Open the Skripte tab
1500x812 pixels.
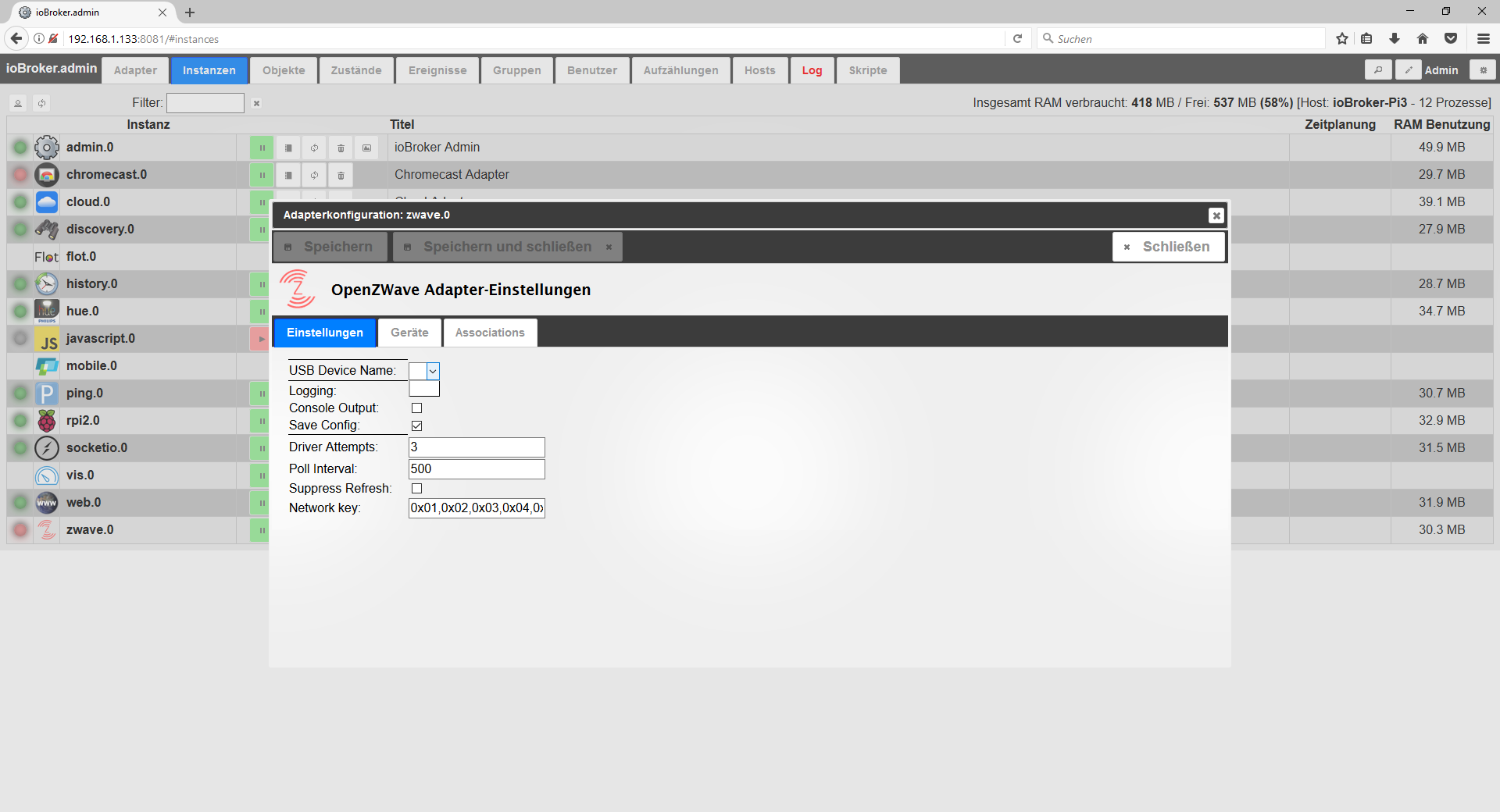point(868,70)
